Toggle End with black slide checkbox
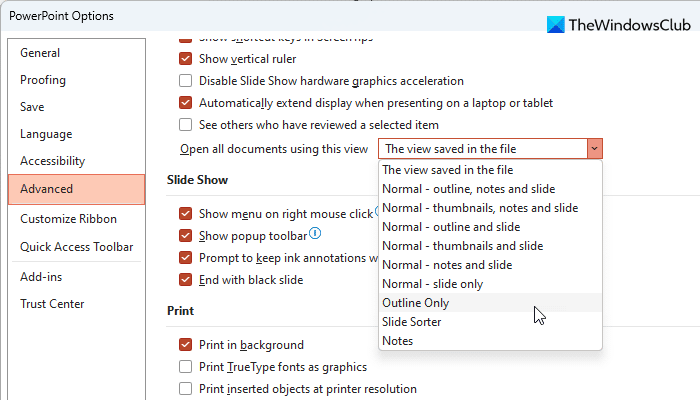Viewport: 700px width, 400px height. tap(185, 280)
